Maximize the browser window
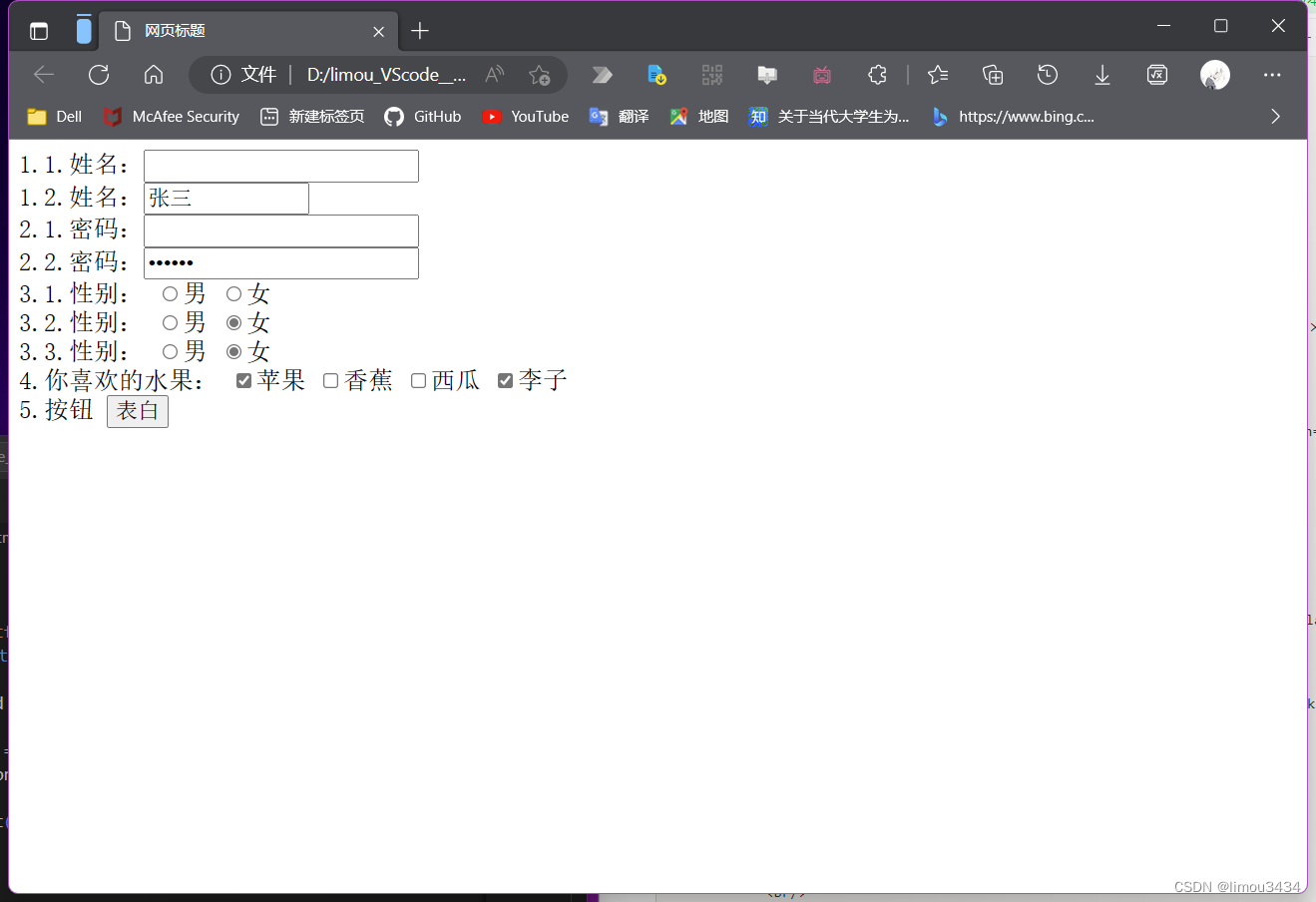 tap(1220, 26)
